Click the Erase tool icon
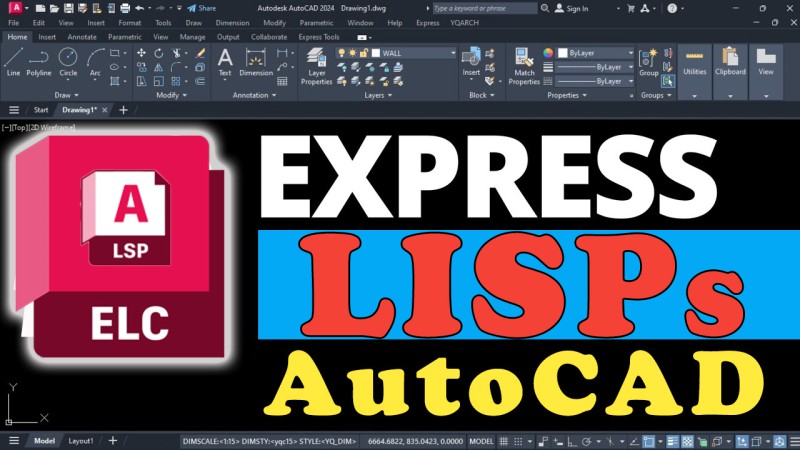The image size is (800, 450). [201, 53]
